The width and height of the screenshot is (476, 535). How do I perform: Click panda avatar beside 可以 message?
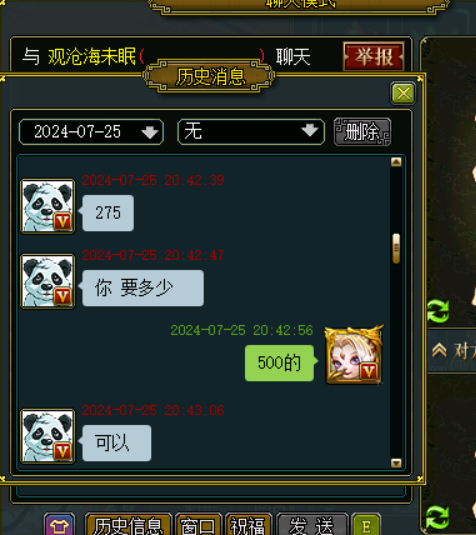pos(47,436)
